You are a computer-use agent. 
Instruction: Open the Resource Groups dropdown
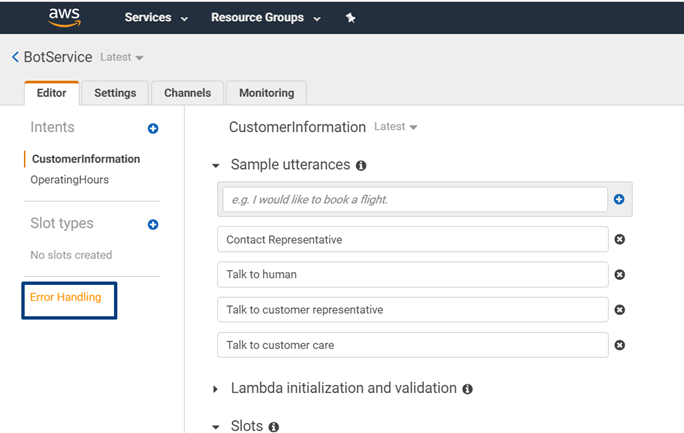click(266, 18)
